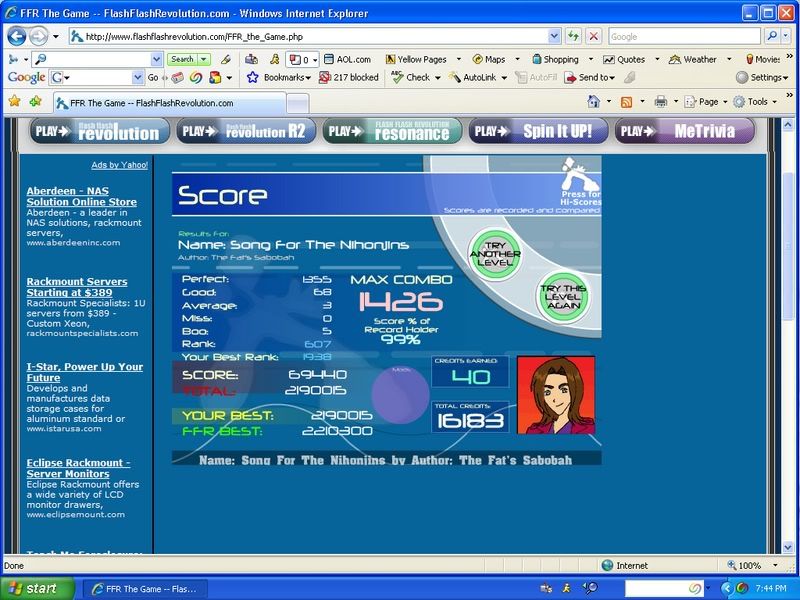Screen dimensions: 800x600
Task: Click the RSS feeds icon
Action: coord(626,102)
